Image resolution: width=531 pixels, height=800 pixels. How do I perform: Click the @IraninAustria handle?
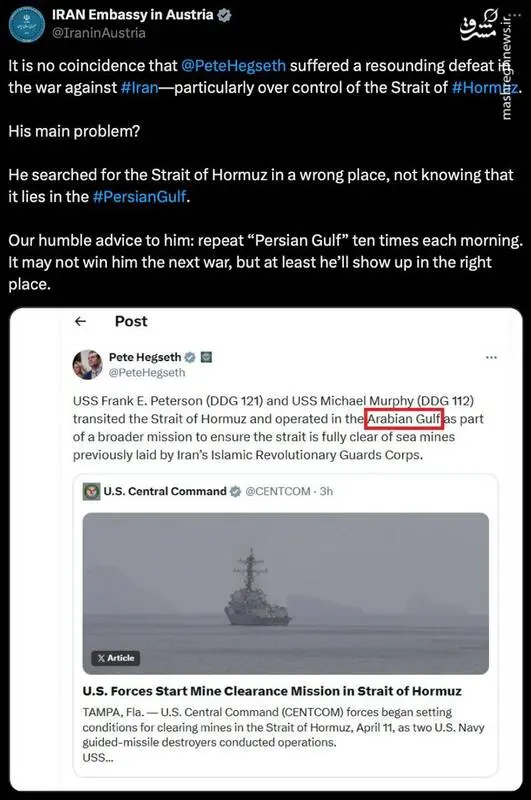coord(98,33)
